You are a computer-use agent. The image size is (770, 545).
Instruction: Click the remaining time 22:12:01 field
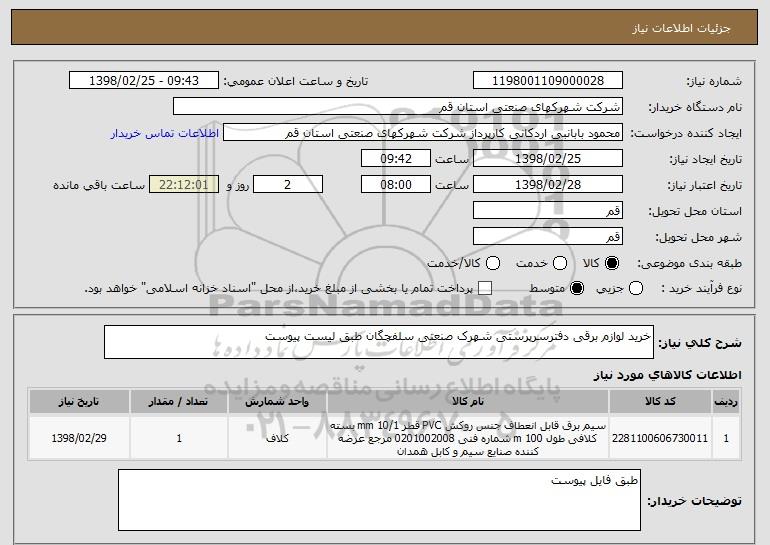184,185
